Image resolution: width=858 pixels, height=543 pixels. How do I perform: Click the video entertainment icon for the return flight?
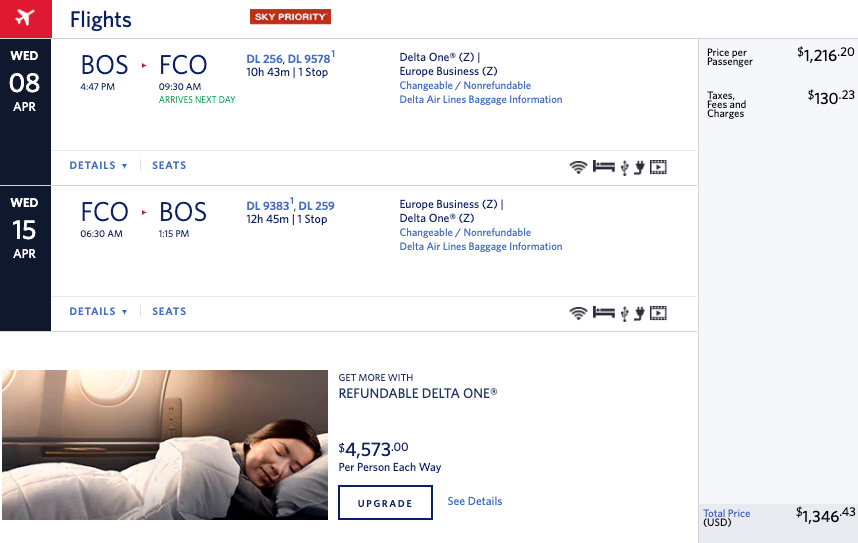click(658, 313)
